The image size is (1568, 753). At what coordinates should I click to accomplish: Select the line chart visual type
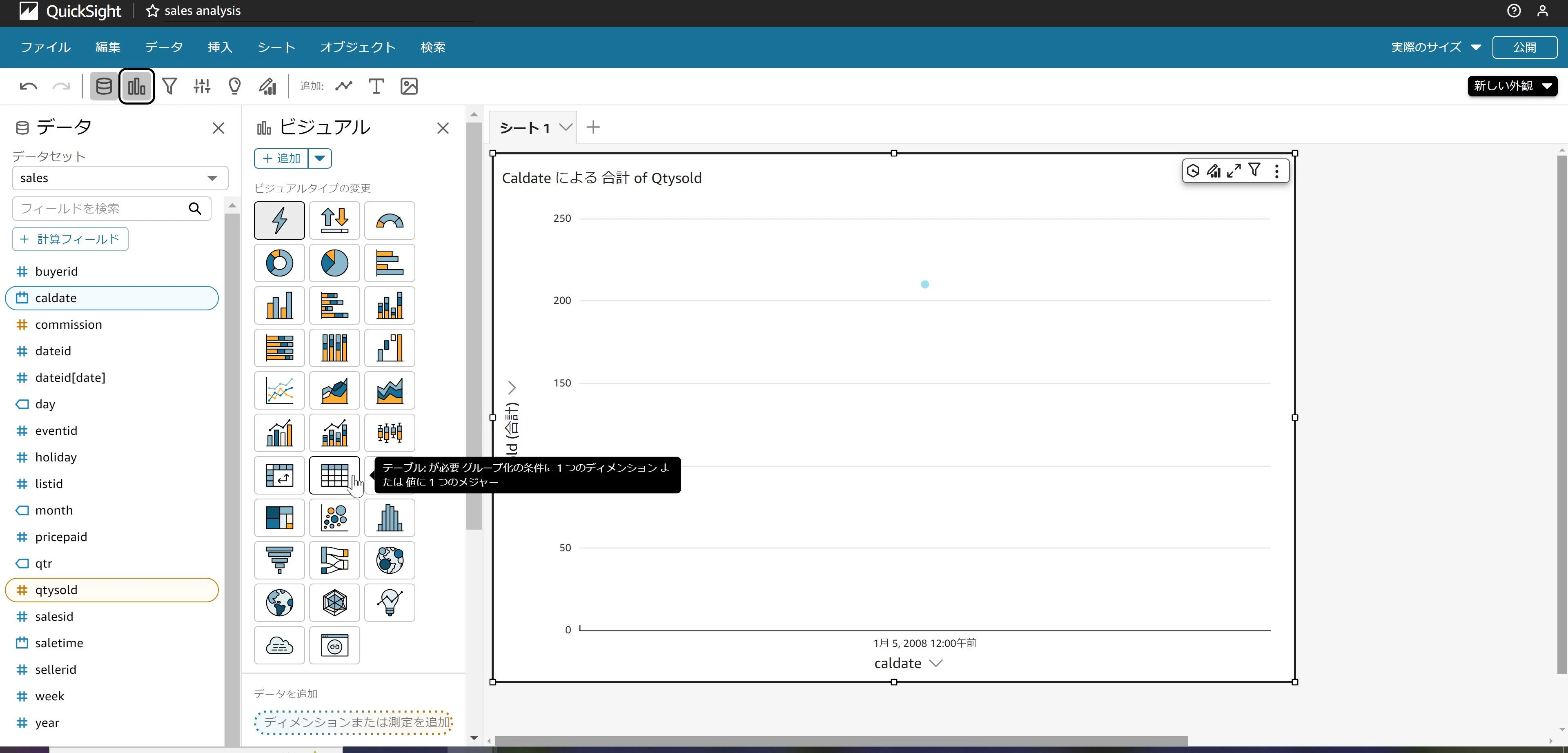[x=279, y=390]
